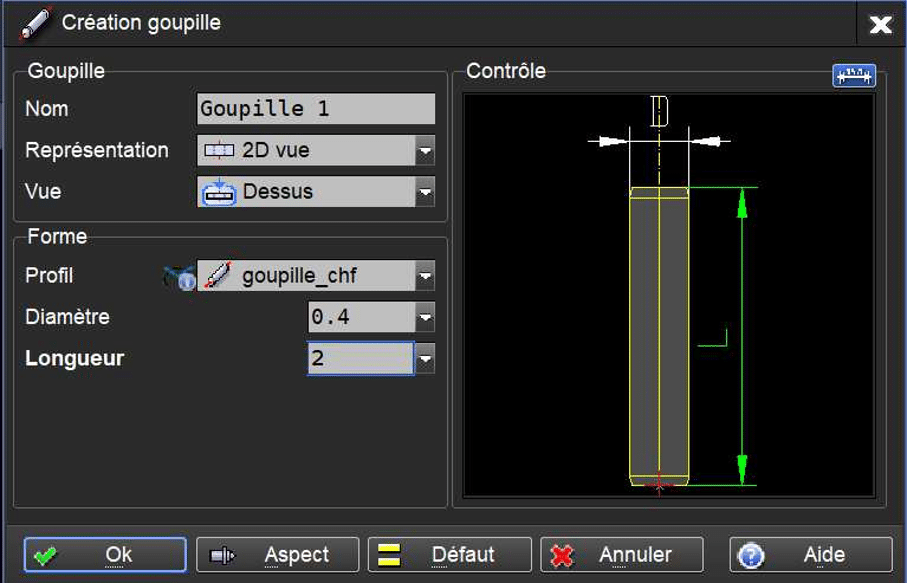Click the Aspect button
Viewport: 908px width, 584px height.
point(277,555)
